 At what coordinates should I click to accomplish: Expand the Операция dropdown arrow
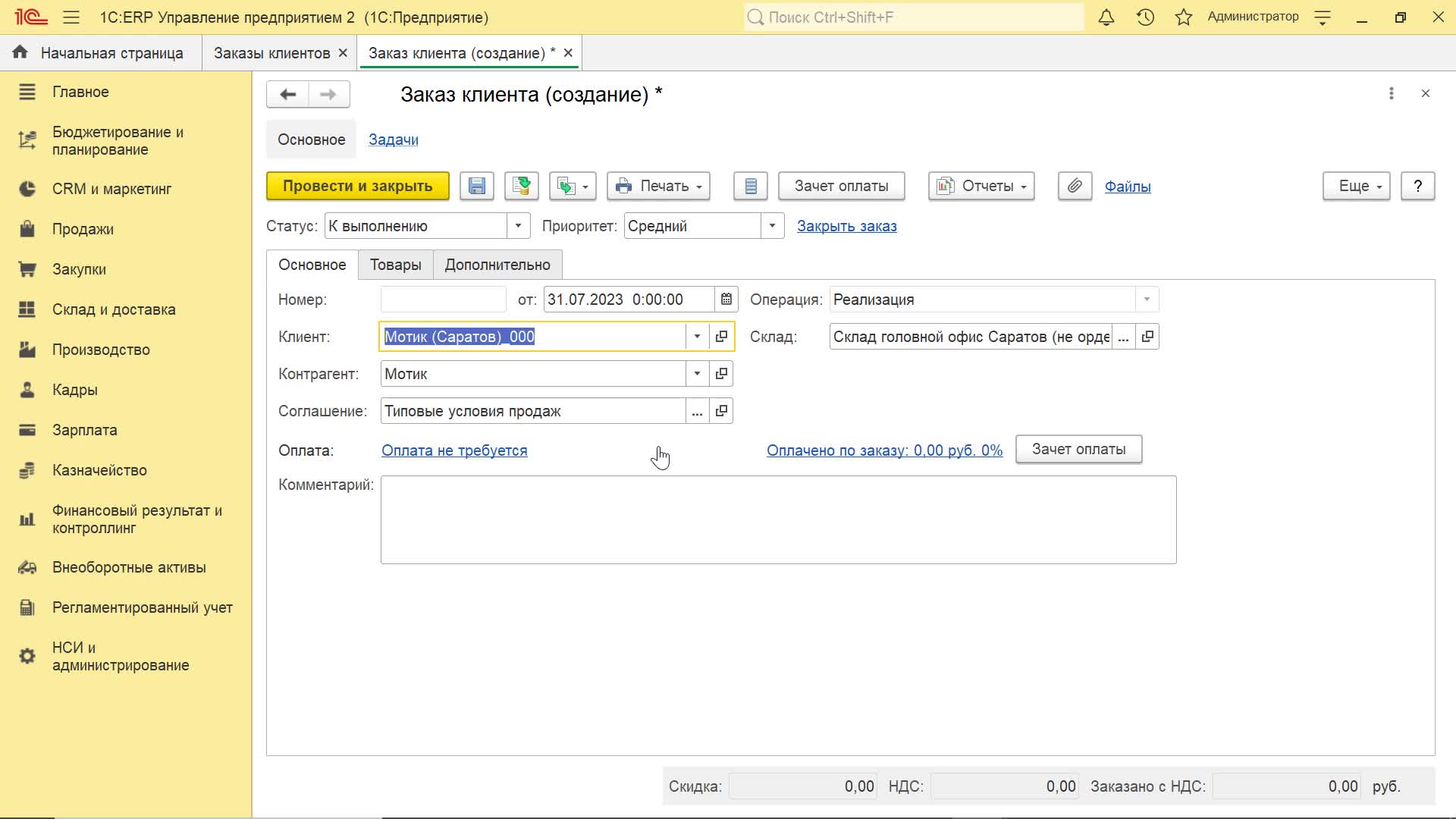click(1147, 300)
